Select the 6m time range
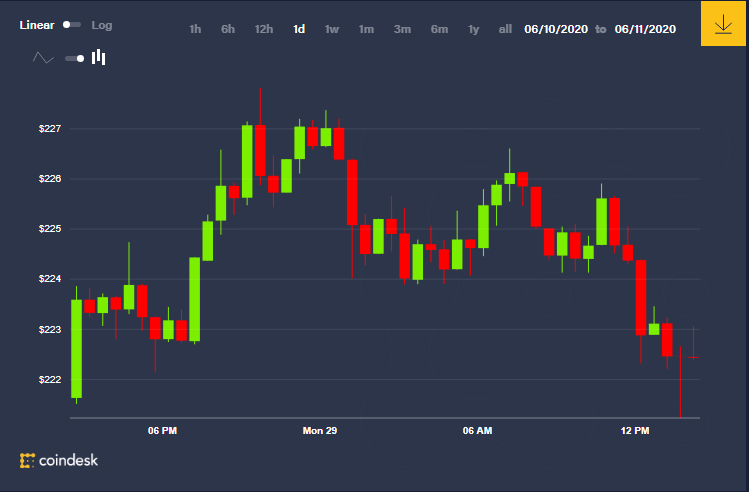Viewport: 749px width, 492px height. click(439, 29)
